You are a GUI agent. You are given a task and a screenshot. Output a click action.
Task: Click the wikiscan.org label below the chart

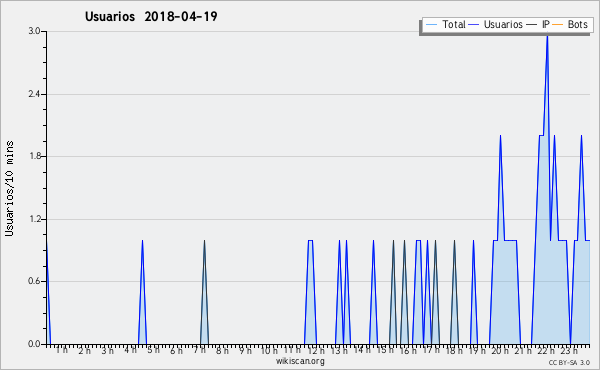point(300,361)
